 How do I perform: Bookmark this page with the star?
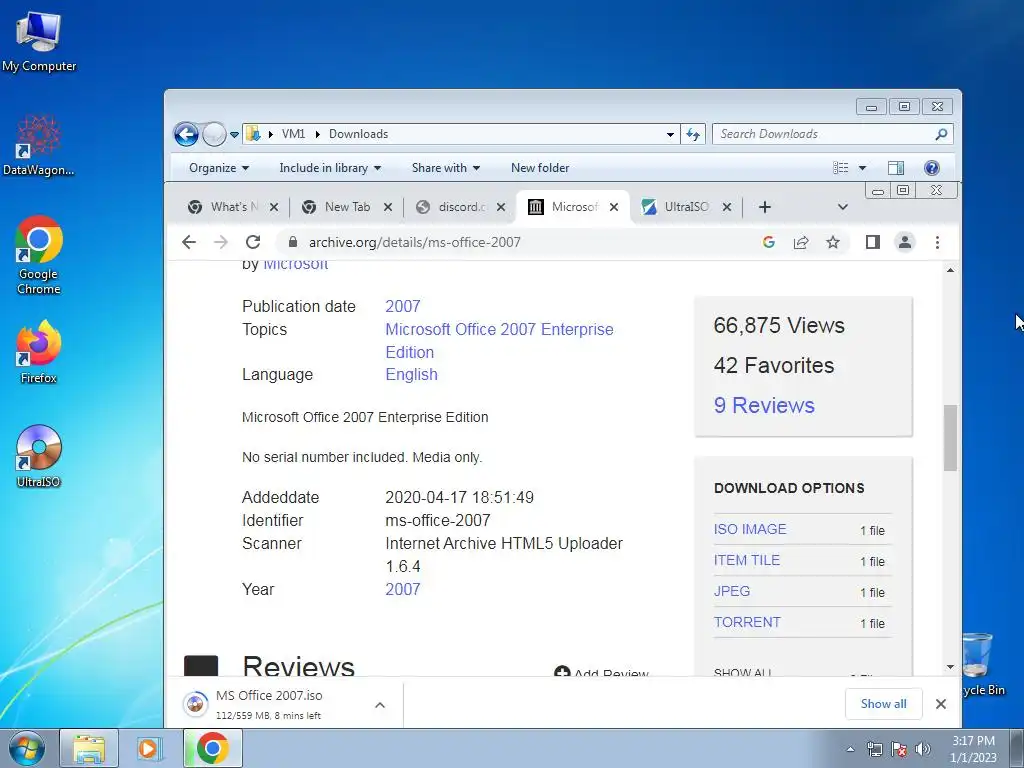point(833,242)
